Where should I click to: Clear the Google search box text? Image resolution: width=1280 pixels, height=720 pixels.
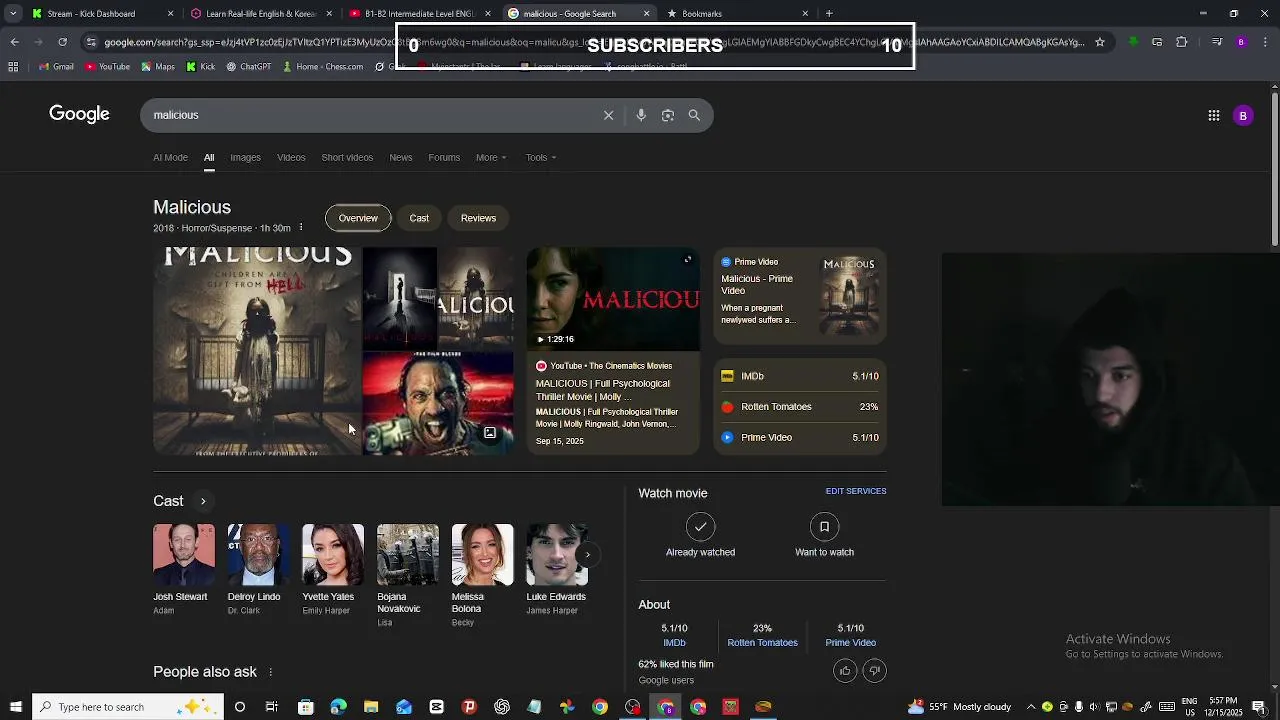pyautogui.click(x=608, y=115)
